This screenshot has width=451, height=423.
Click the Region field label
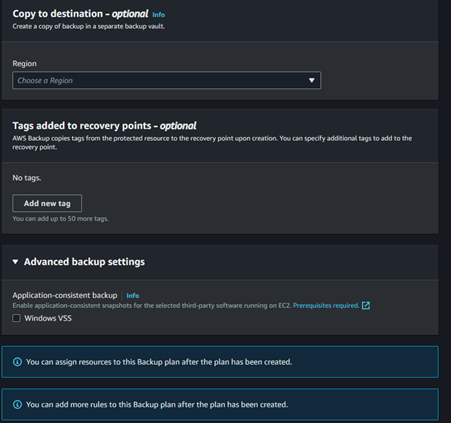point(25,64)
